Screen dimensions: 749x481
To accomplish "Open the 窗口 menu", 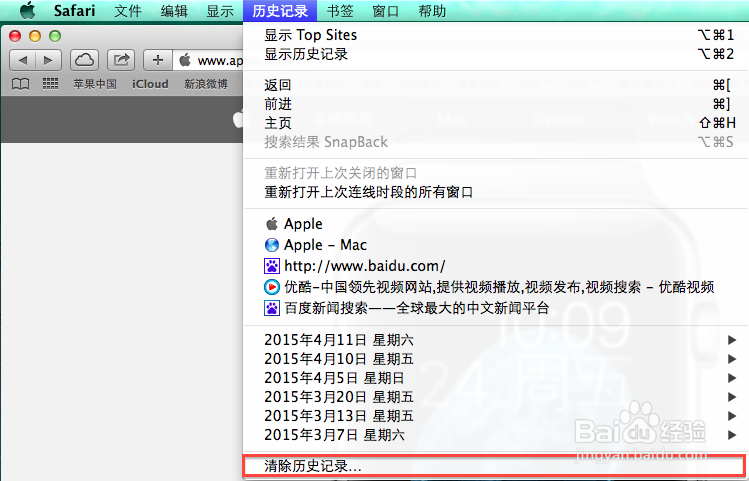I will tap(385, 11).
